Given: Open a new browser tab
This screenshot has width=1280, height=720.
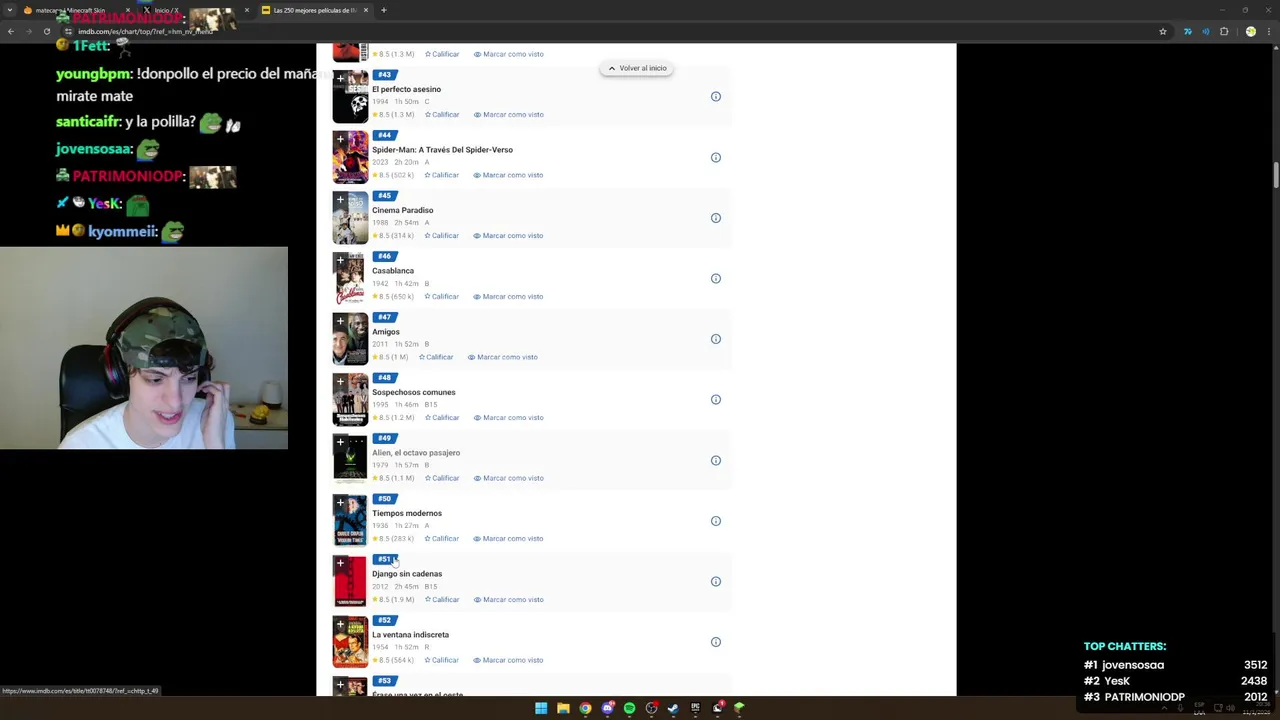Looking at the screenshot, I should point(384,10).
